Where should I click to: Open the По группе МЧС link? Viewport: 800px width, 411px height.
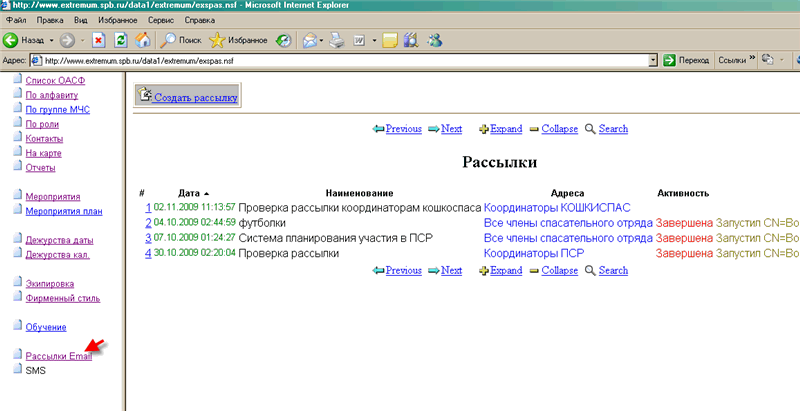tap(58, 110)
